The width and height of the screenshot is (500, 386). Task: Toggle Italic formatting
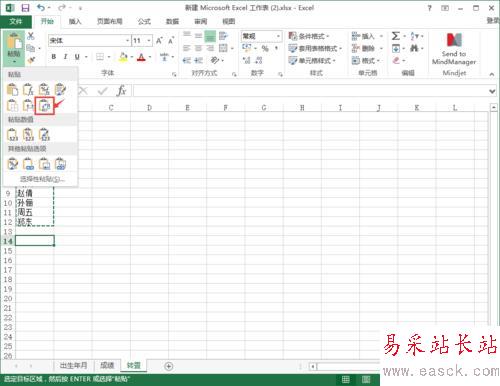point(65,57)
